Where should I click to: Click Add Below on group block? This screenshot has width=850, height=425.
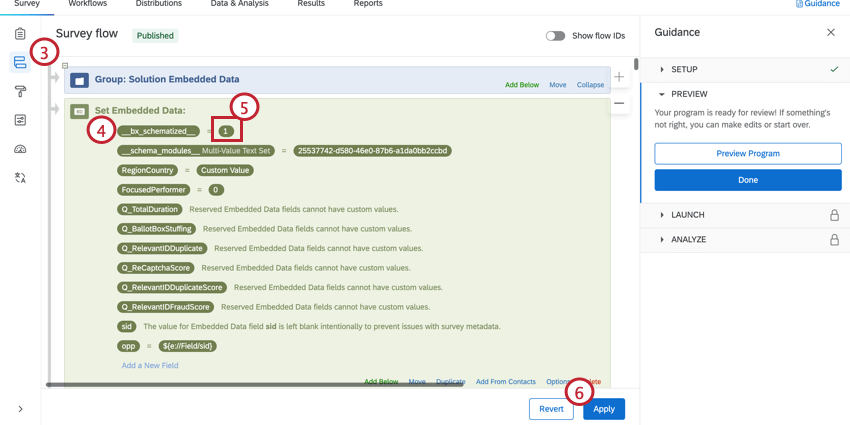pyautogui.click(x=522, y=85)
